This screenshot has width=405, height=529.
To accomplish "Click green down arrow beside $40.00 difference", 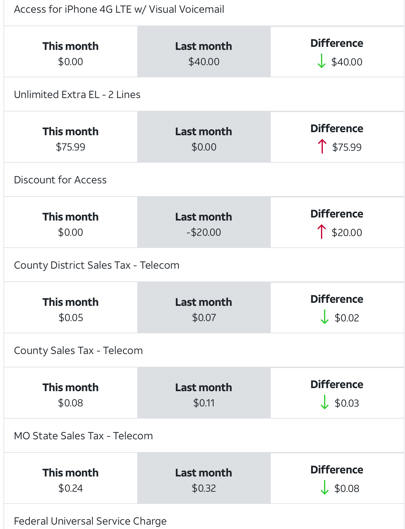I will 322,61.
